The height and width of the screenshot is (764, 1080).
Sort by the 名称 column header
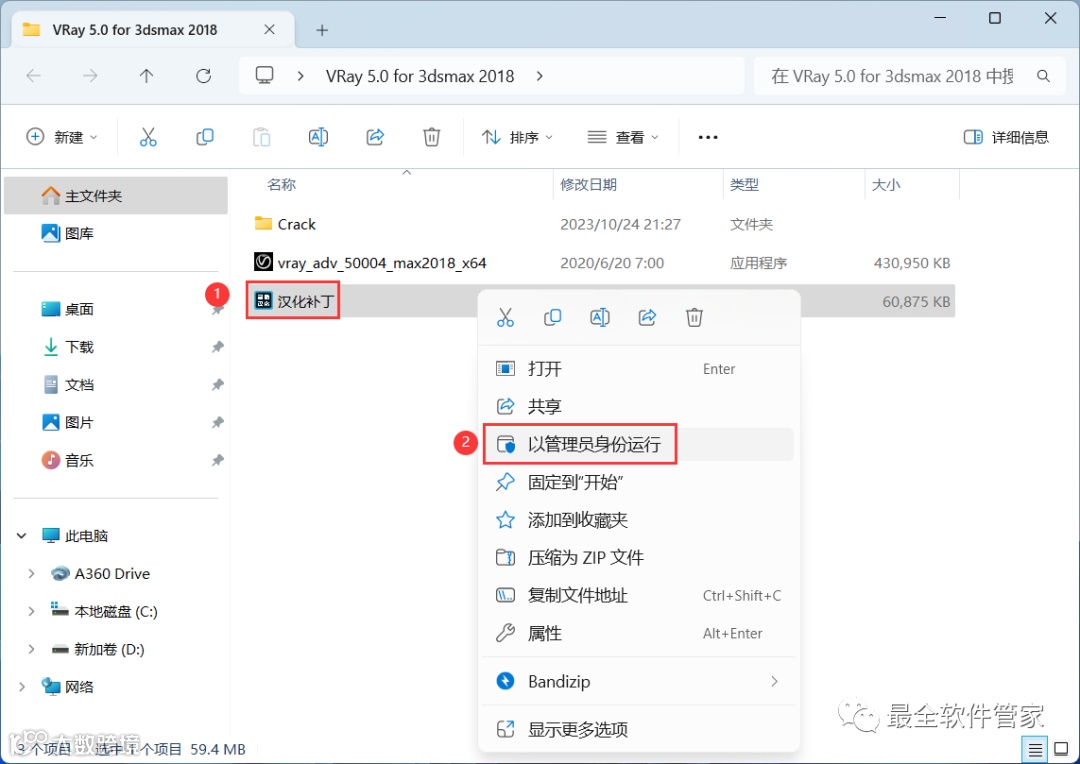coord(281,185)
